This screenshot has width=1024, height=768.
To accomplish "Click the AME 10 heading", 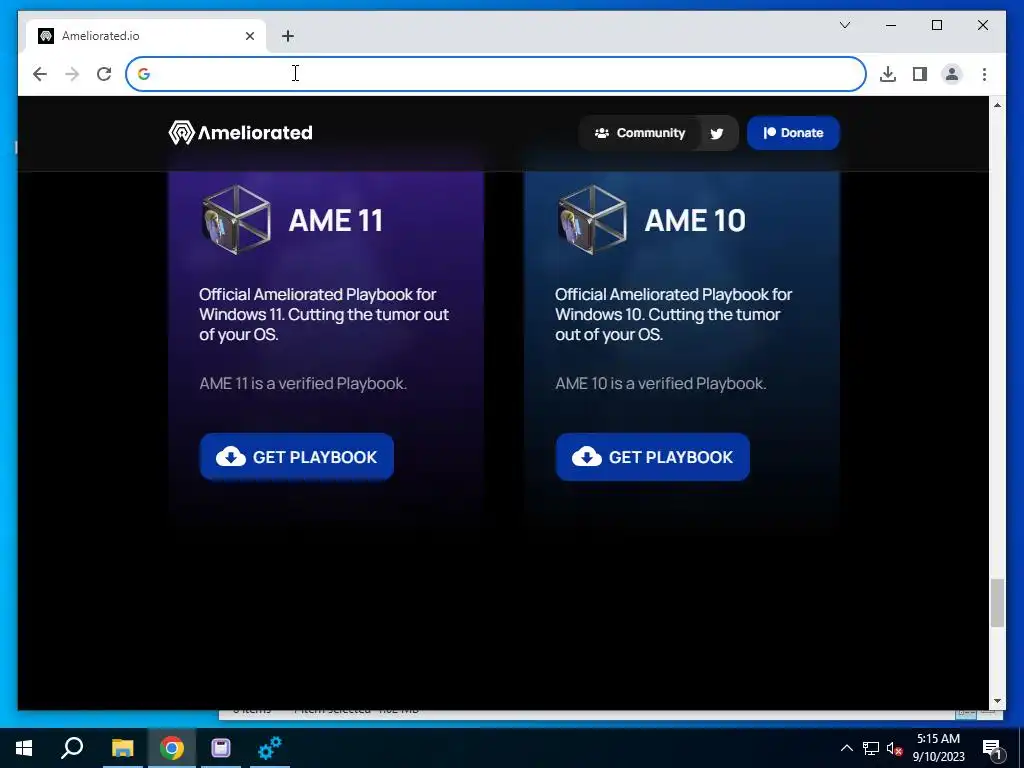I will point(695,220).
